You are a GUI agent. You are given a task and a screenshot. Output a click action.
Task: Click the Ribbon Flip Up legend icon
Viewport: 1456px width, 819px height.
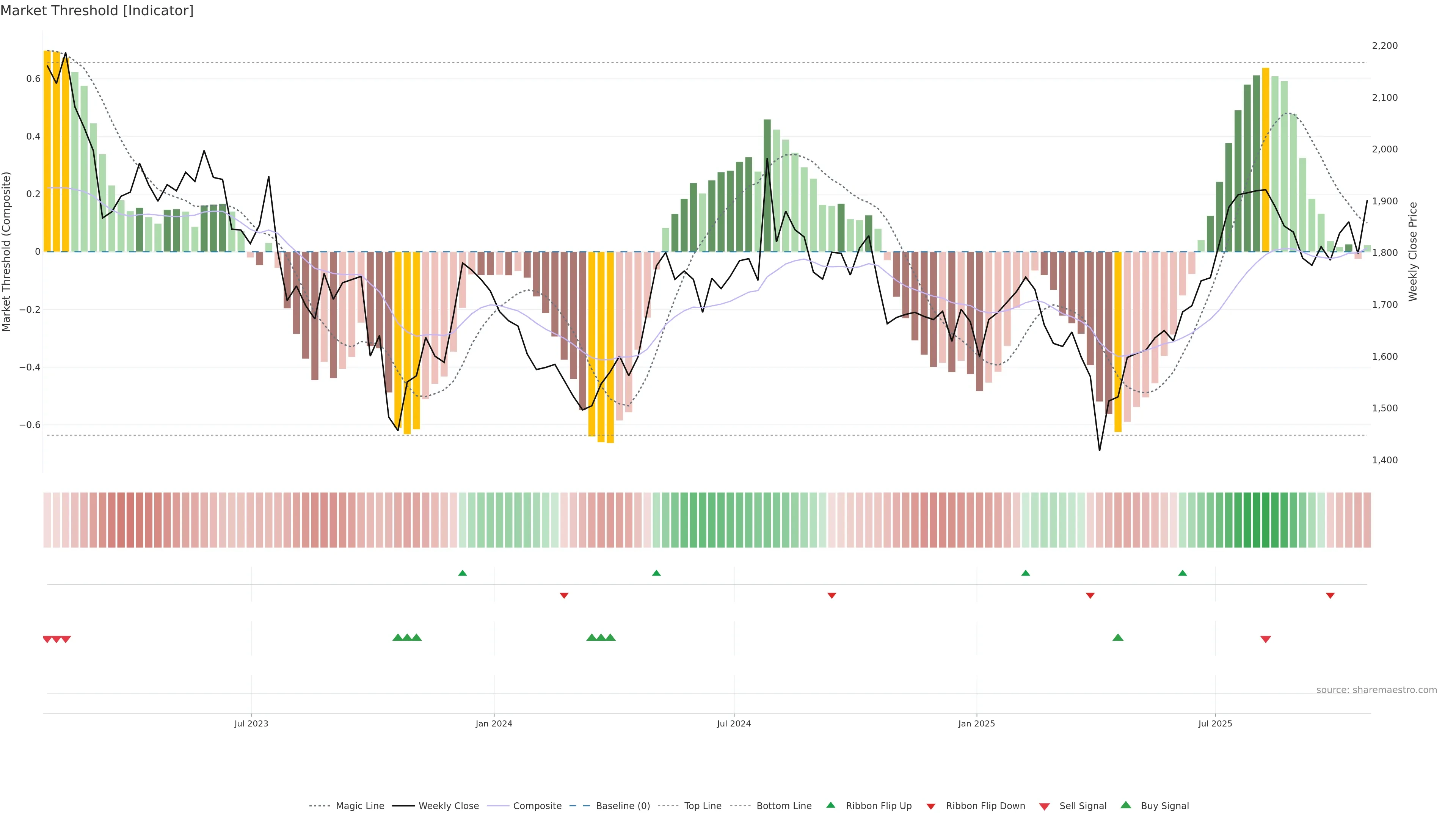[x=830, y=805]
